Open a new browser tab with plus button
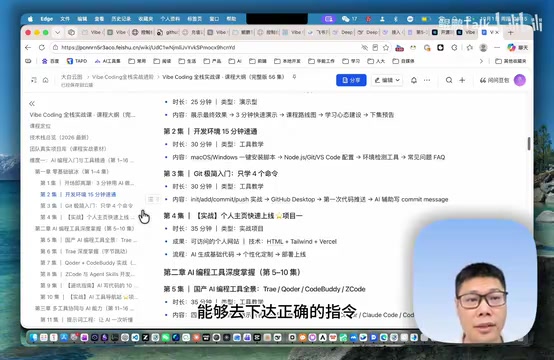This screenshot has width=554, height=360. pos(510,33)
